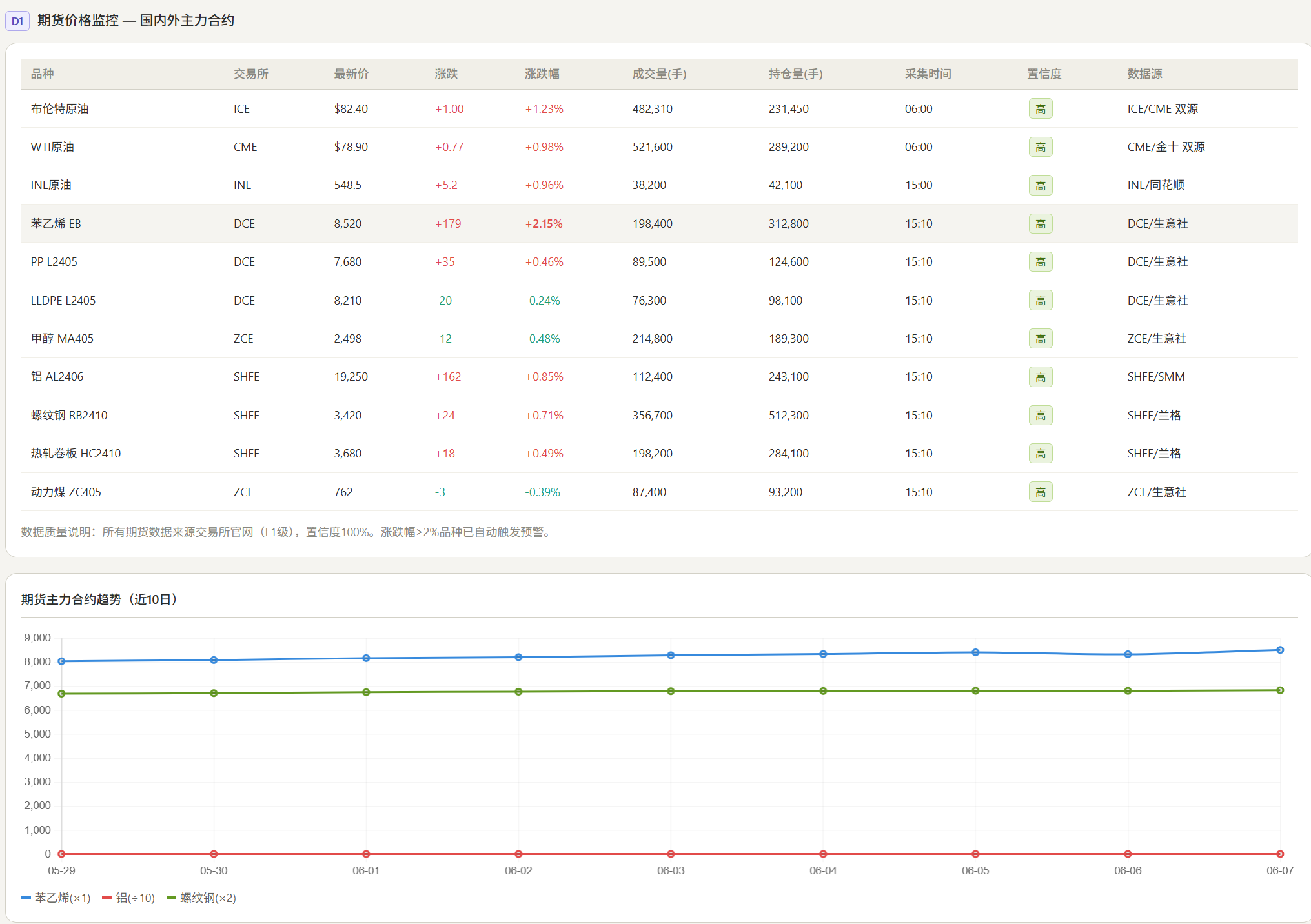Sort by the 涨跌幅 column header
Screen dimensions: 1311x924
542,74
